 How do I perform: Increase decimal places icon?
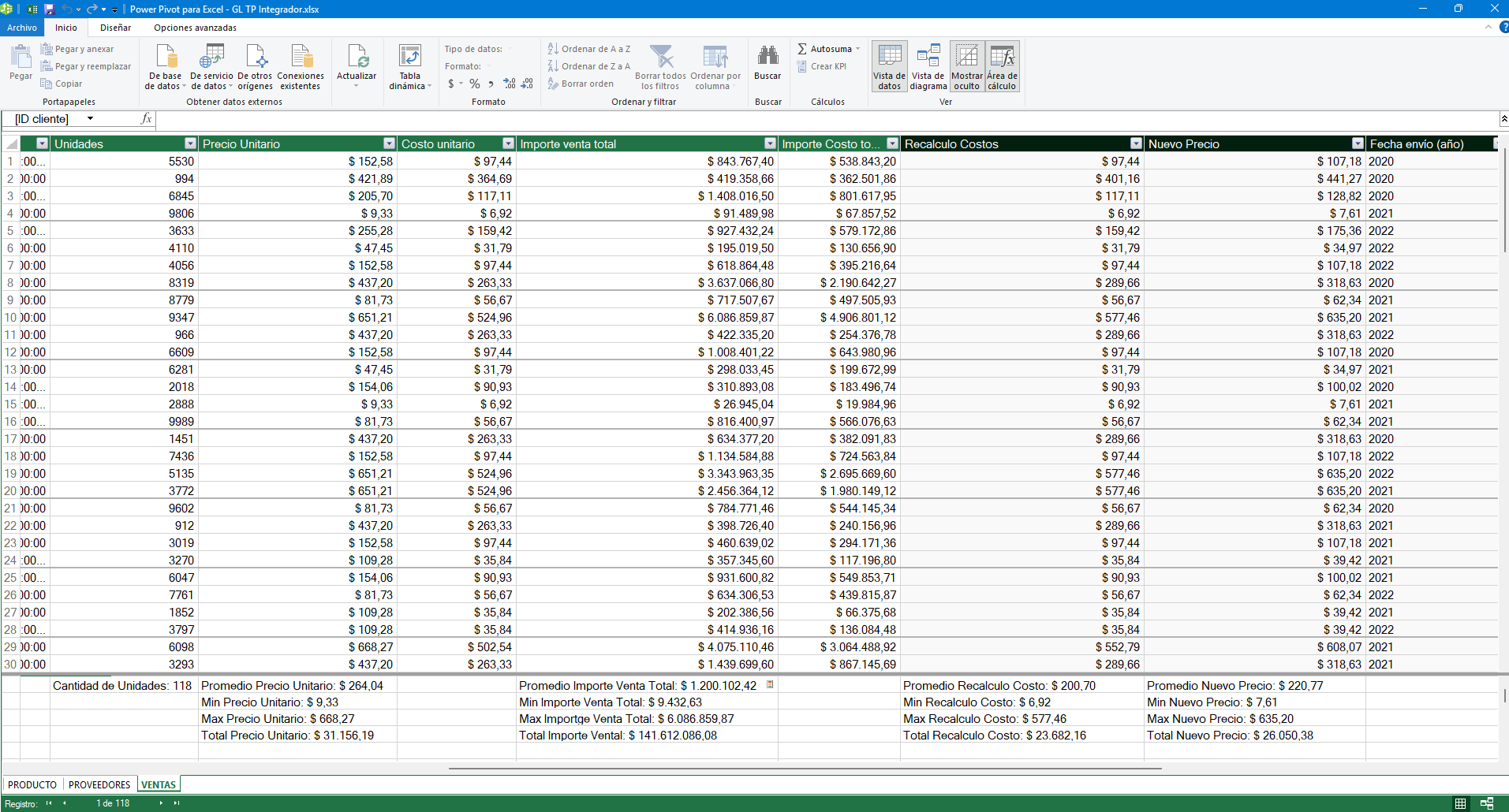[x=510, y=84]
